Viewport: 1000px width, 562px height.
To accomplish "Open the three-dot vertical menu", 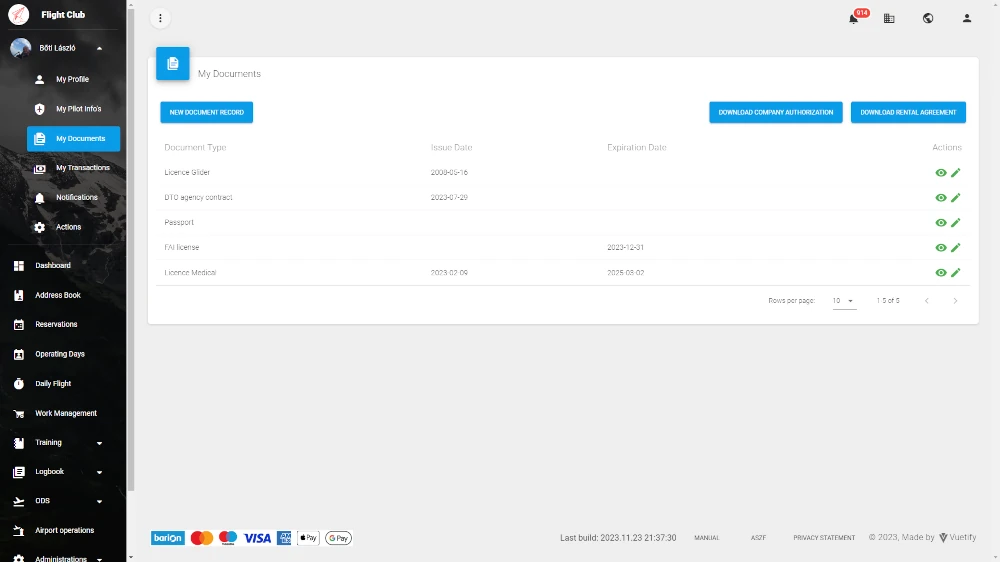I will coord(160,18).
